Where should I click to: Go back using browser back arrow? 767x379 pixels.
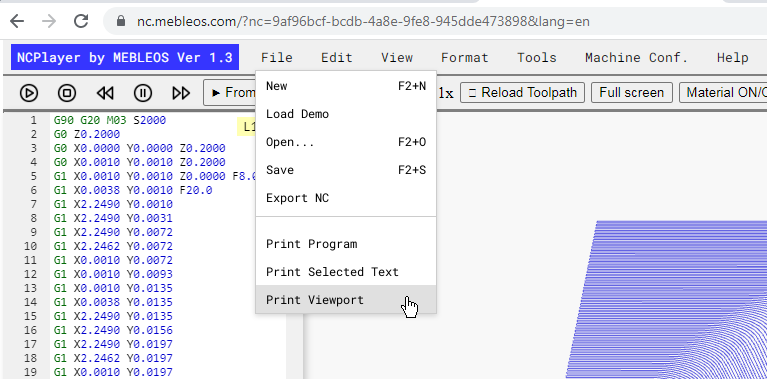click(x=17, y=21)
